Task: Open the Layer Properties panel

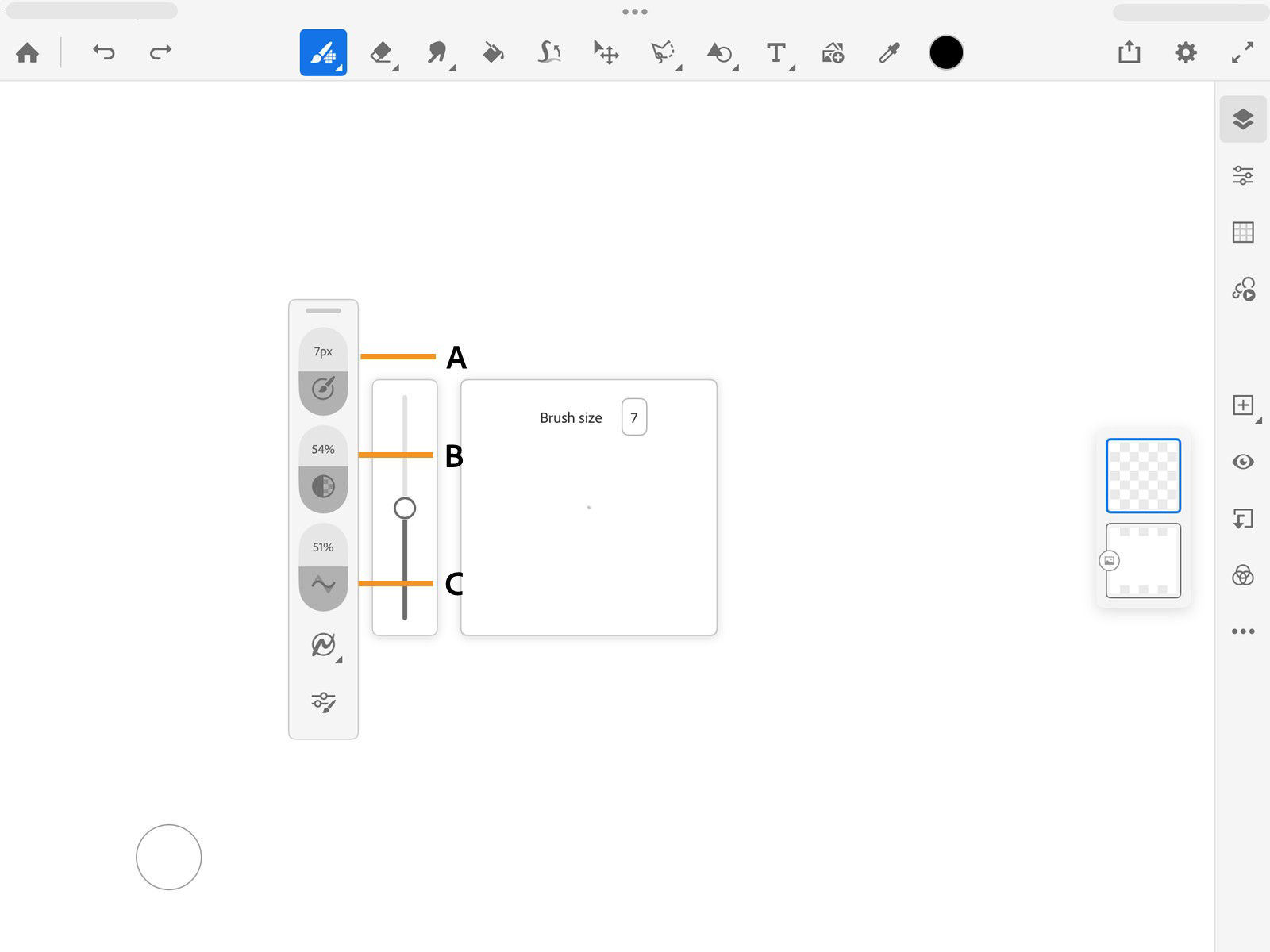Action: coord(1243,175)
